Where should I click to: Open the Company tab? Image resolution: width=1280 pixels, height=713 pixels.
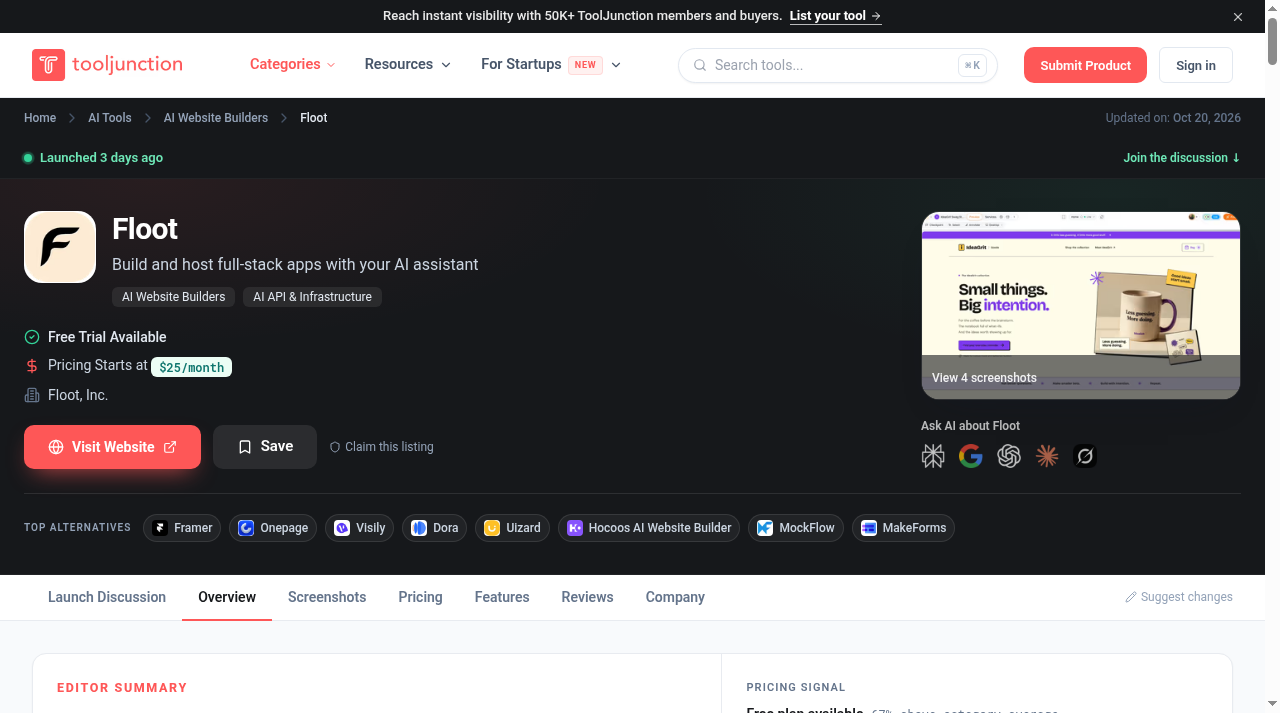[x=675, y=597]
